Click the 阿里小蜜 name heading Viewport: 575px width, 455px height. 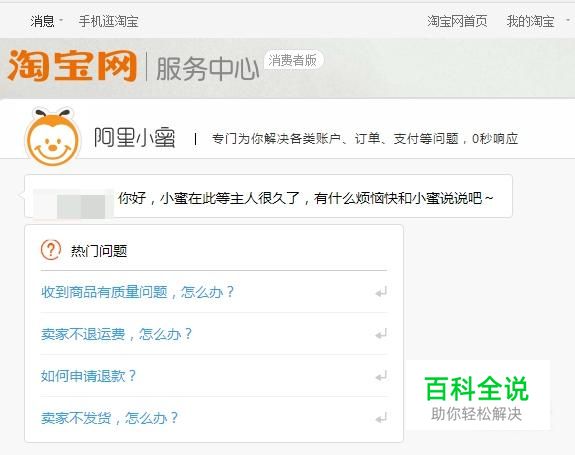pos(135,137)
